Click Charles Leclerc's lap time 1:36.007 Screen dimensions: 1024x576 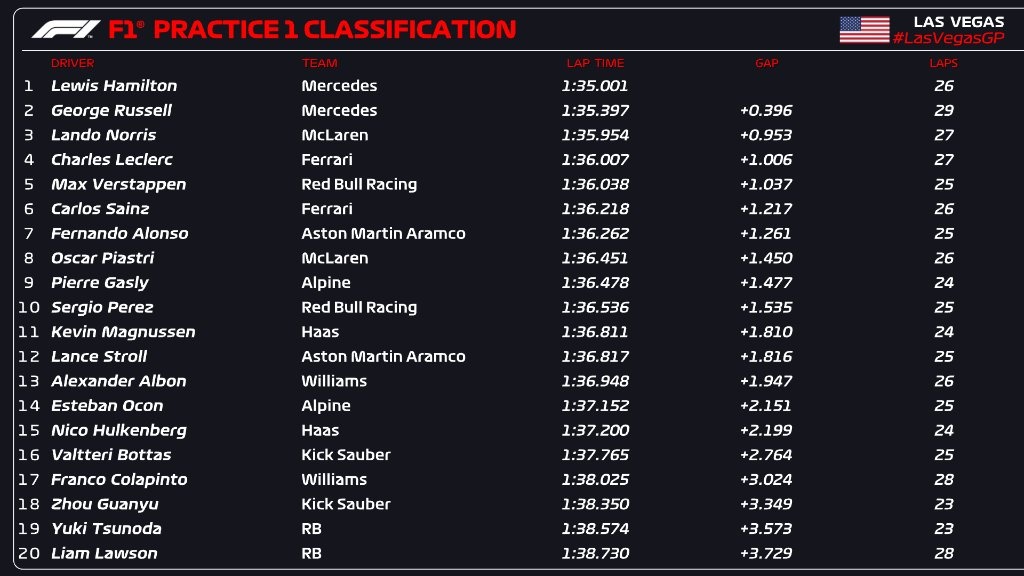pos(595,159)
